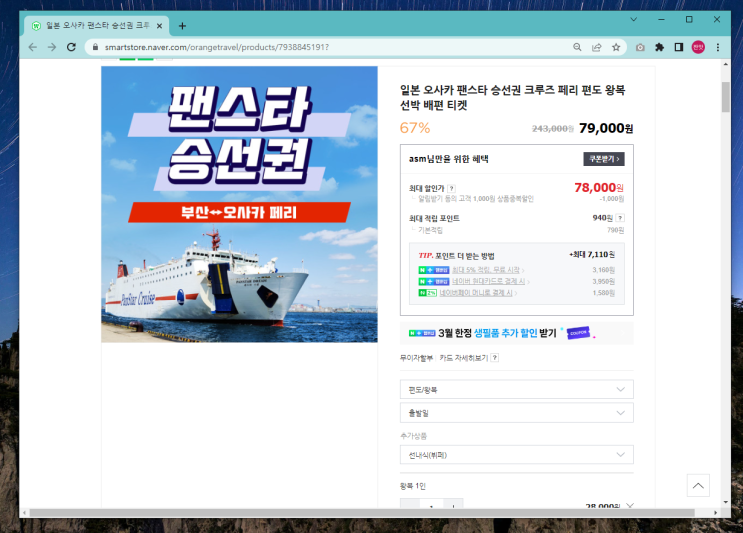The width and height of the screenshot is (743, 533).
Task: Maximize the Chrome window
Action: coord(689,19)
